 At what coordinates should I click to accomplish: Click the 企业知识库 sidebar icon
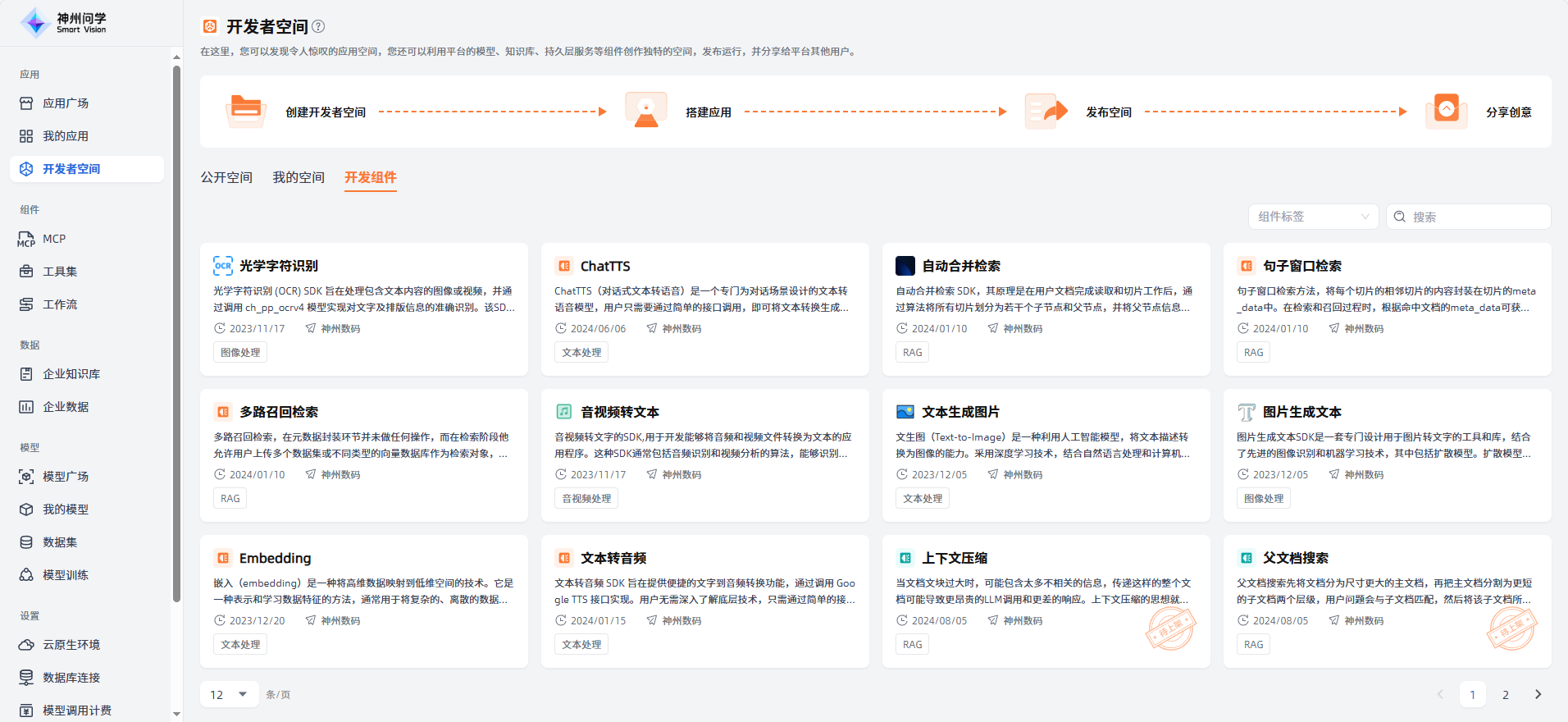(26, 374)
